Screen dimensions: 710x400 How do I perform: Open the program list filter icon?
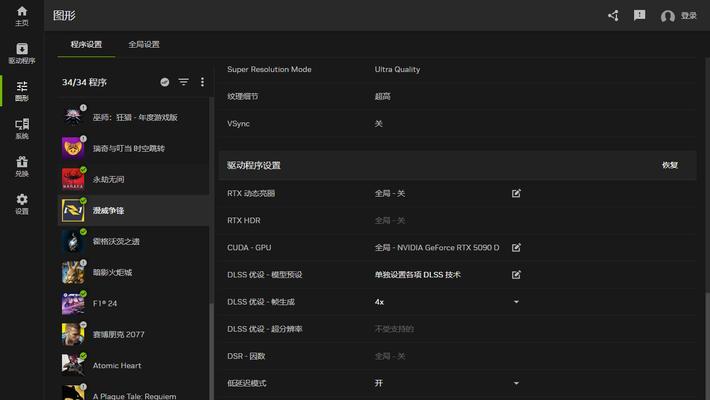click(183, 82)
